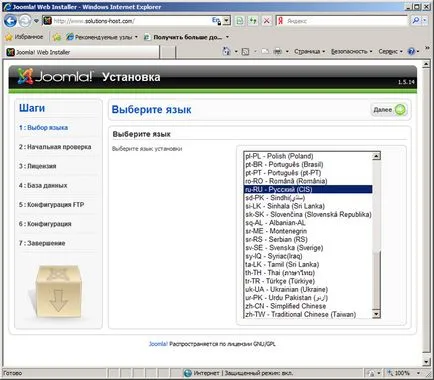Open the Сервис menu
Viewport: 434px width, 380px height.
coord(390,51)
